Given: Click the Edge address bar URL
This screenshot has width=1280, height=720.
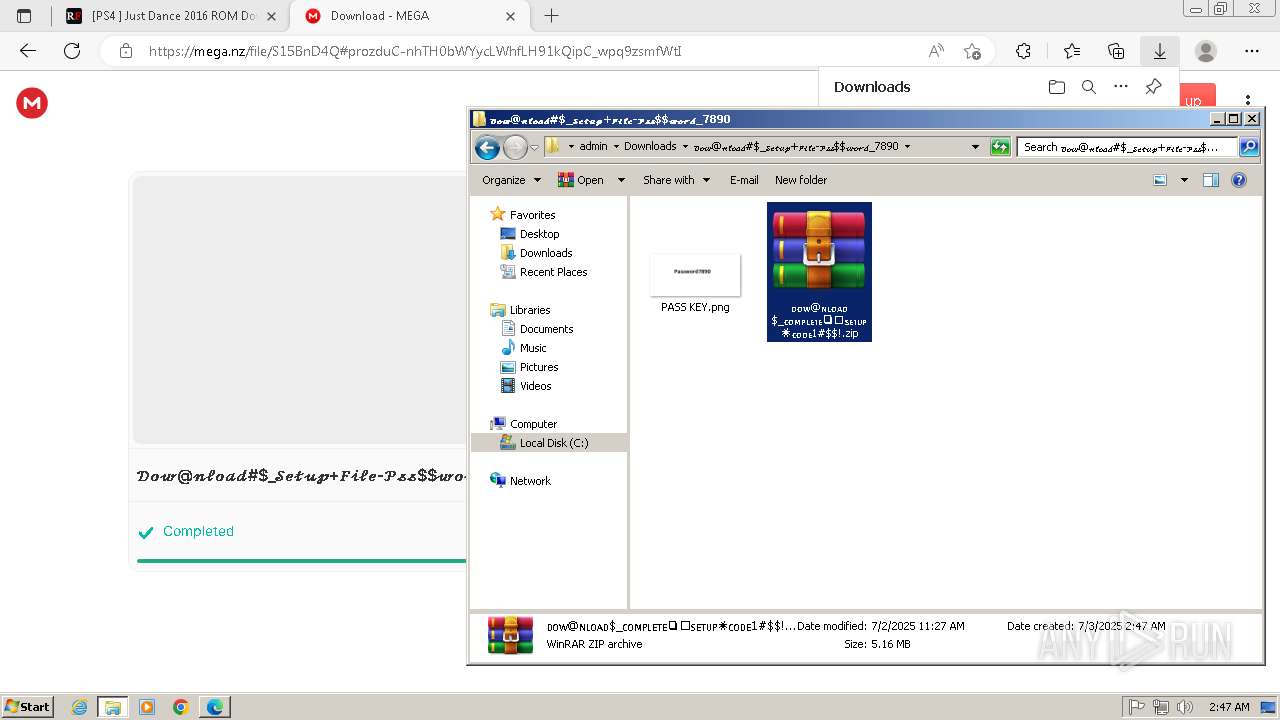Looking at the screenshot, I should pos(415,51).
